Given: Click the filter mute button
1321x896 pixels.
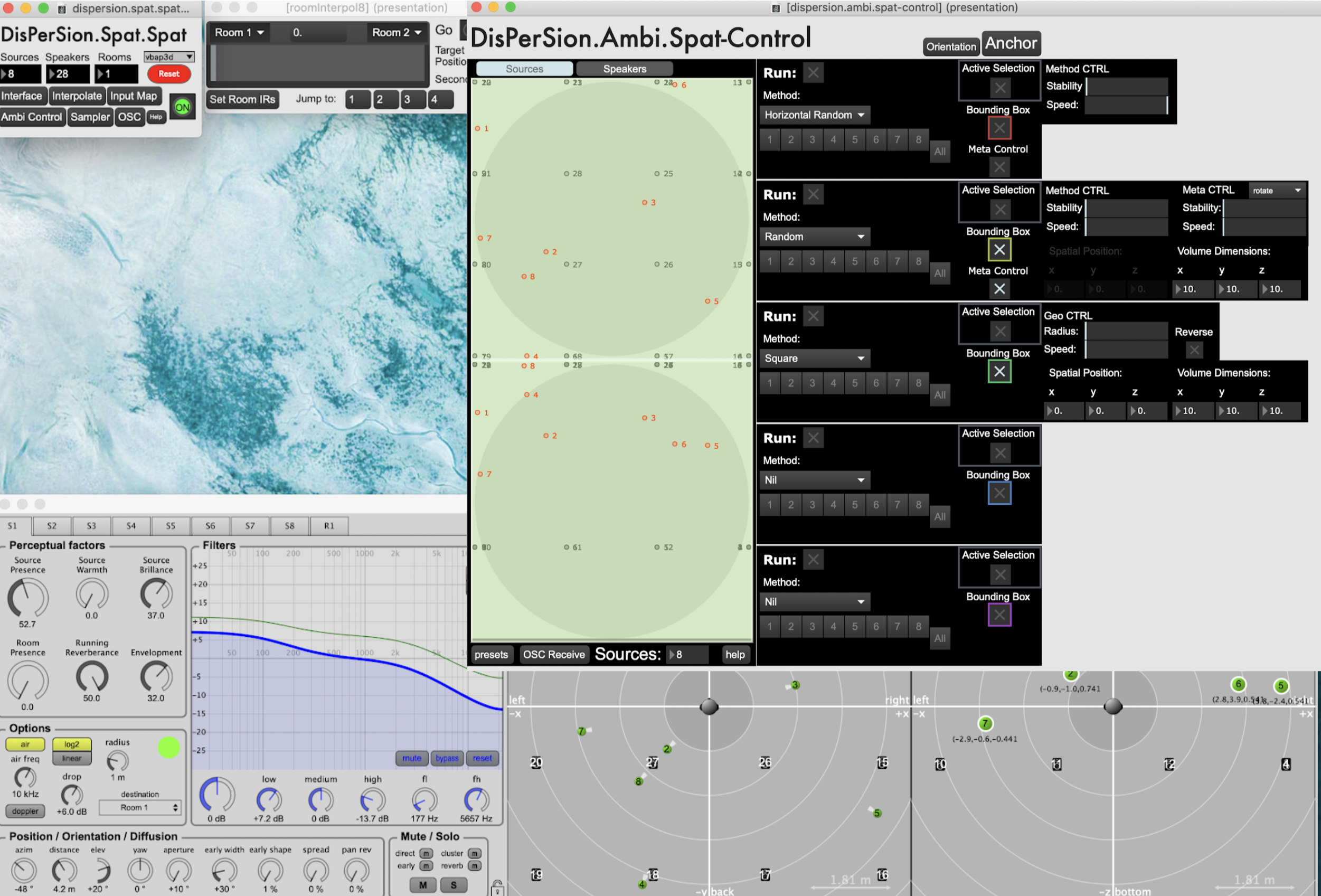Looking at the screenshot, I should (412, 758).
